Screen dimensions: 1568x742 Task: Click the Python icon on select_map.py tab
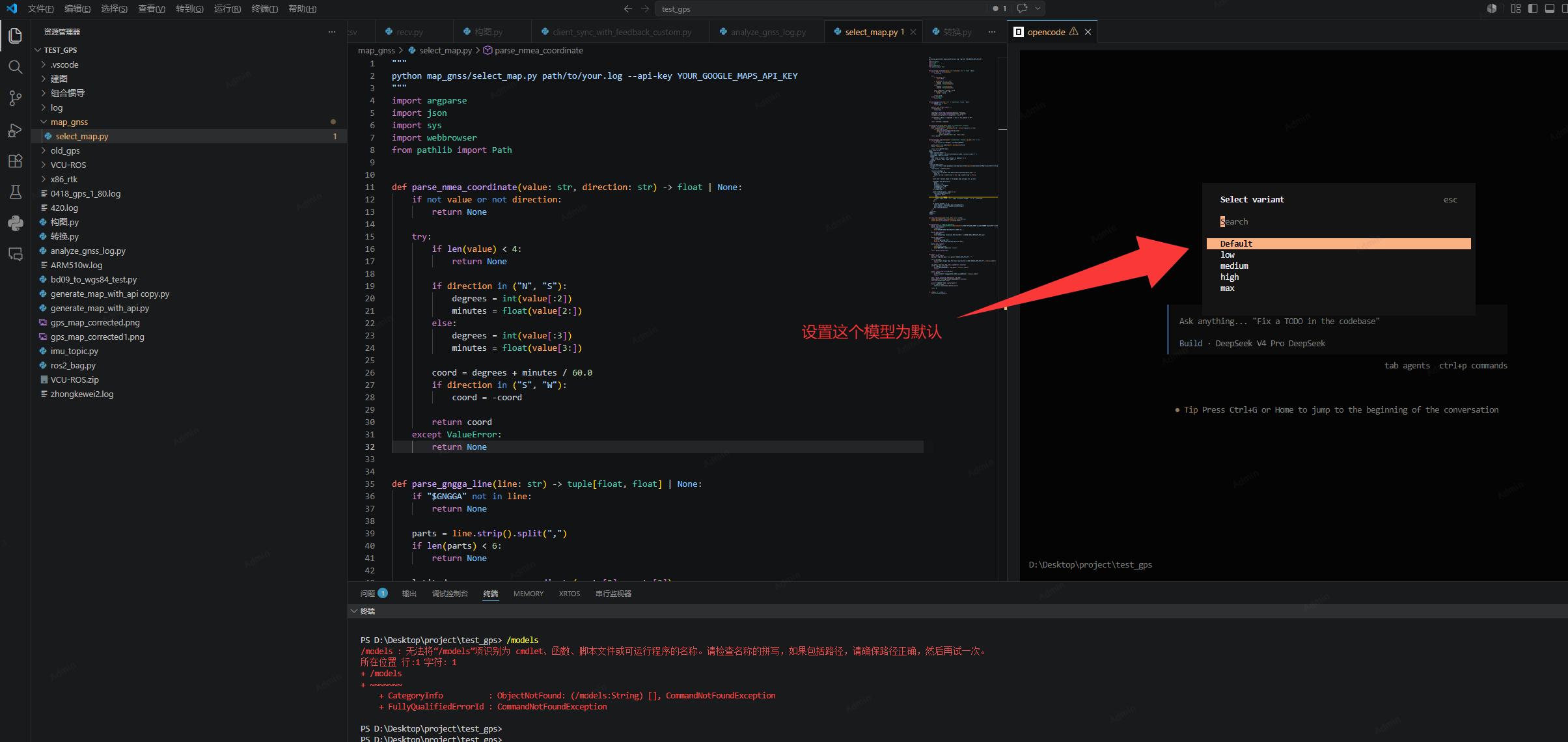coord(837,32)
